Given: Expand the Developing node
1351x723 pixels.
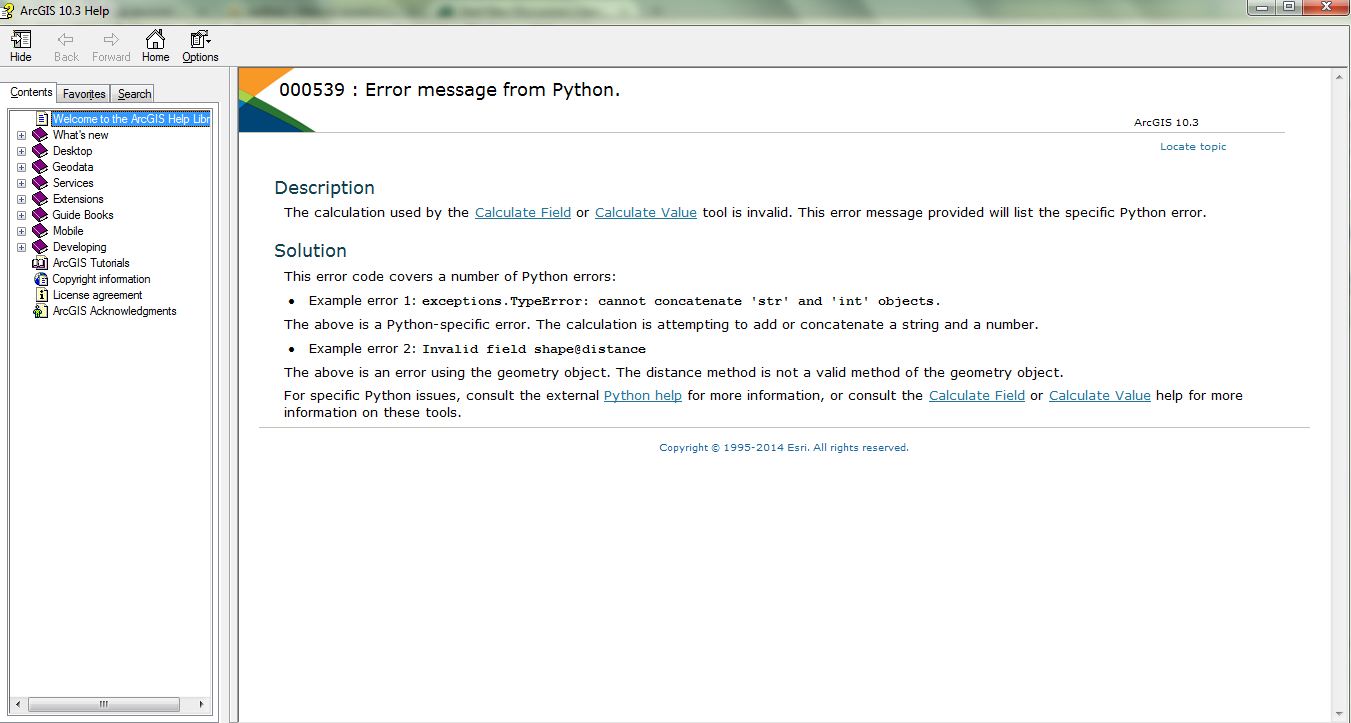Looking at the screenshot, I should 22,247.
